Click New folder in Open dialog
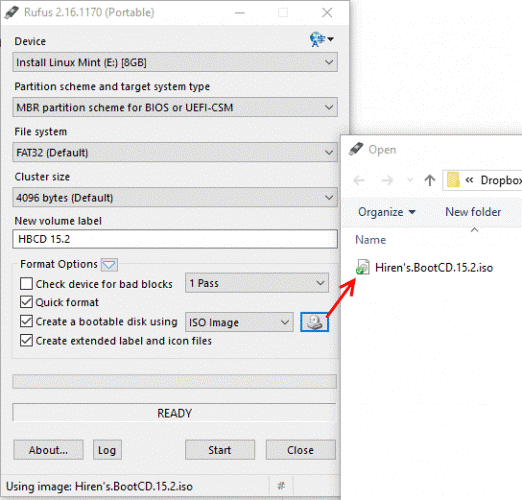522x500 pixels. pyautogui.click(x=473, y=212)
